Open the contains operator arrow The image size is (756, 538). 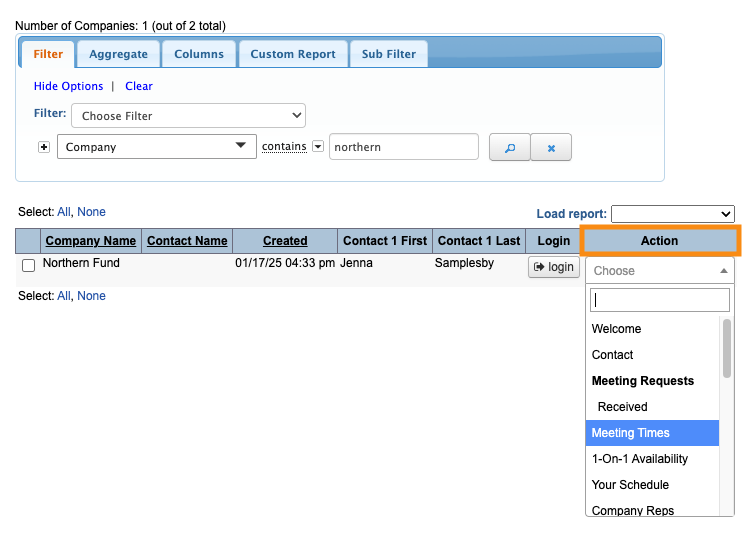[318, 146]
